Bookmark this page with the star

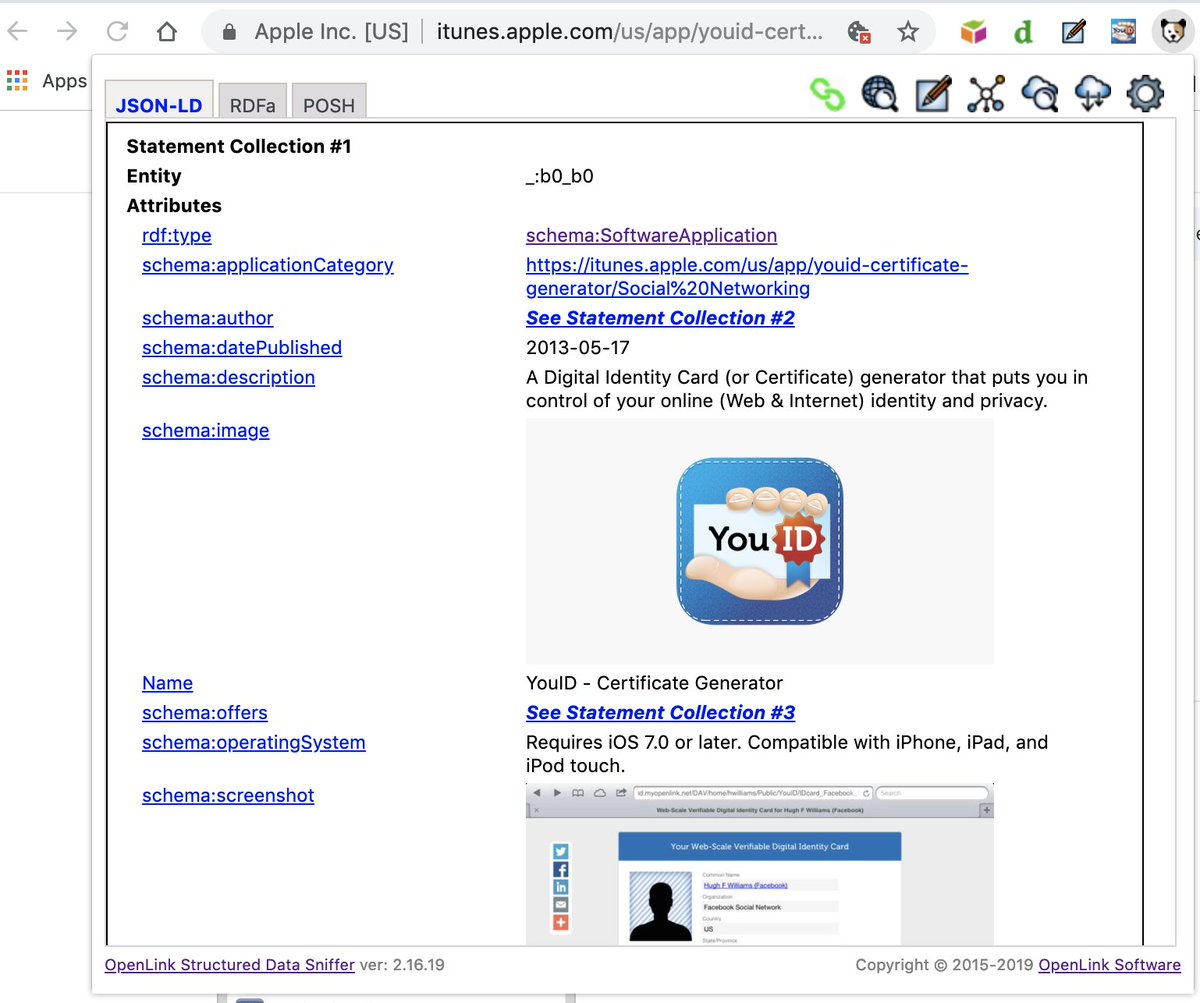pyautogui.click(x=907, y=32)
